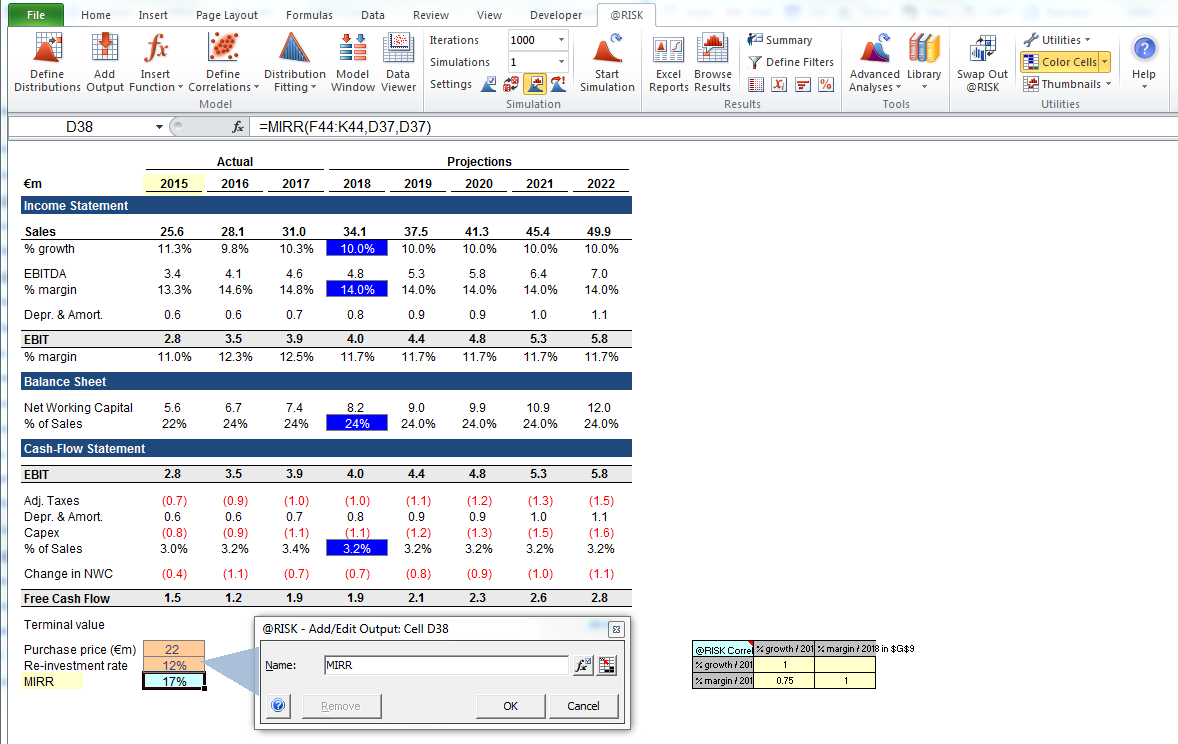Image resolution: width=1178 pixels, height=744 pixels.
Task: Click help icon in Add/Edit Output dialog
Action: tap(278, 706)
